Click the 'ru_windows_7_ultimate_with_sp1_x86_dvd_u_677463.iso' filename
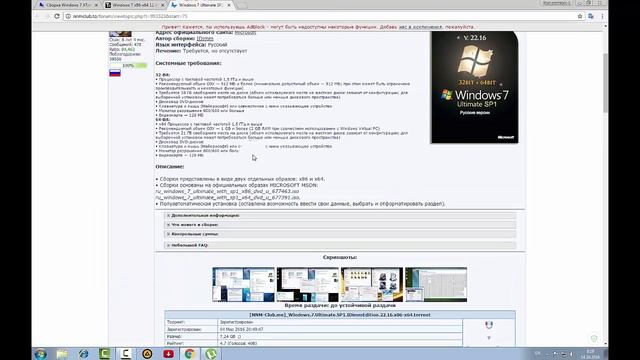This screenshot has width=640, height=360. (227, 191)
